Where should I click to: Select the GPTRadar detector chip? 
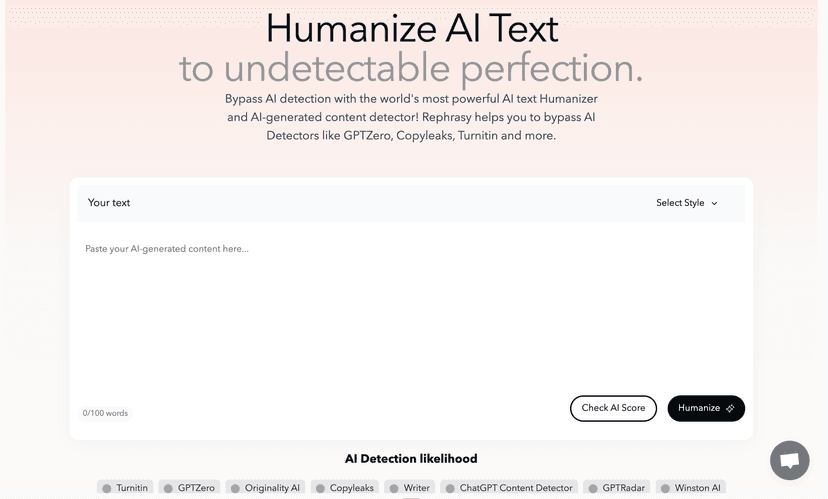coord(617,488)
